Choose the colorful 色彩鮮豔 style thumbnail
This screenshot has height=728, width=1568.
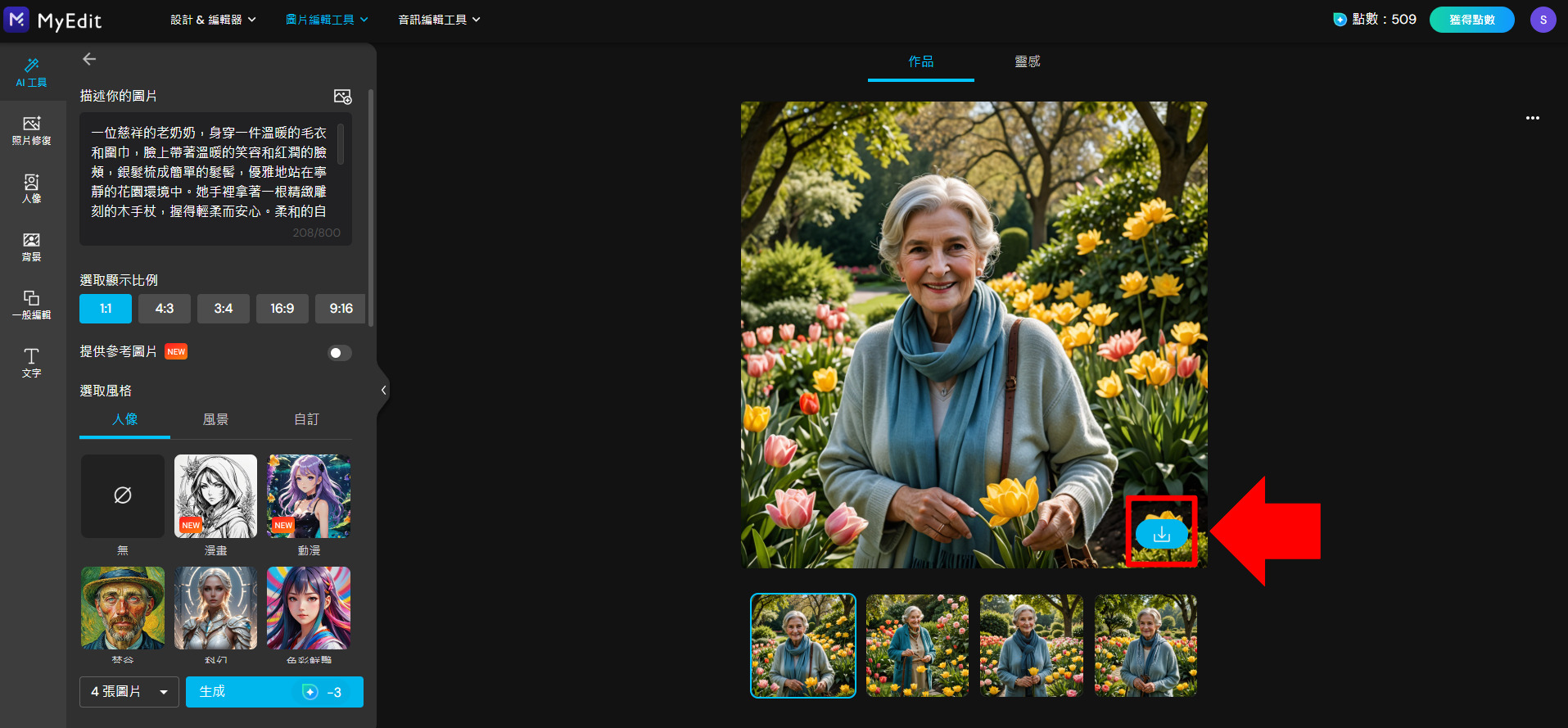tap(309, 608)
